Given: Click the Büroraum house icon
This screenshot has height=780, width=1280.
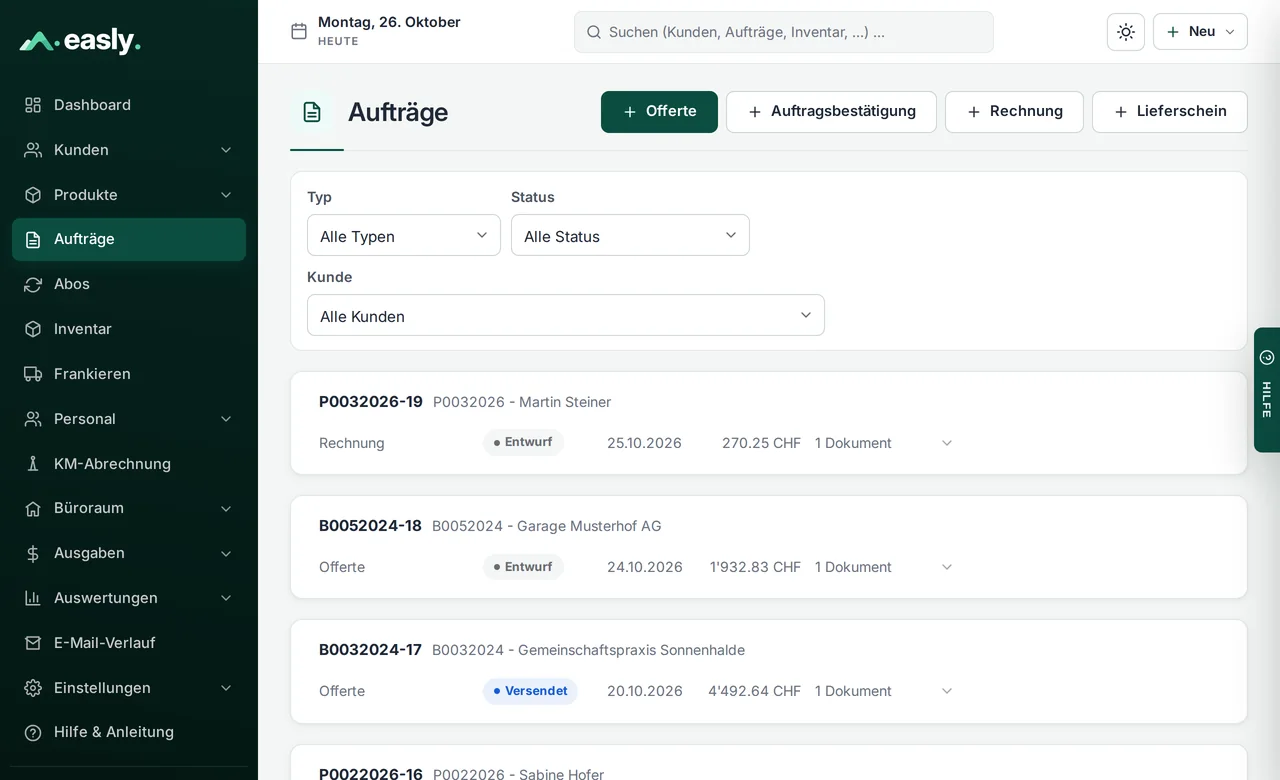Looking at the screenshot, I should tap(33, 508).
